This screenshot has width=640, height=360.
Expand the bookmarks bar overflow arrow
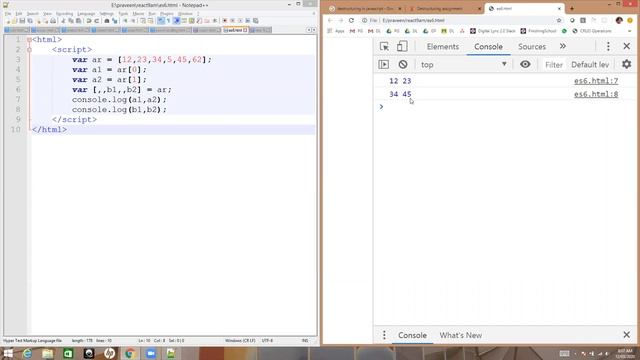click(630, 31)
